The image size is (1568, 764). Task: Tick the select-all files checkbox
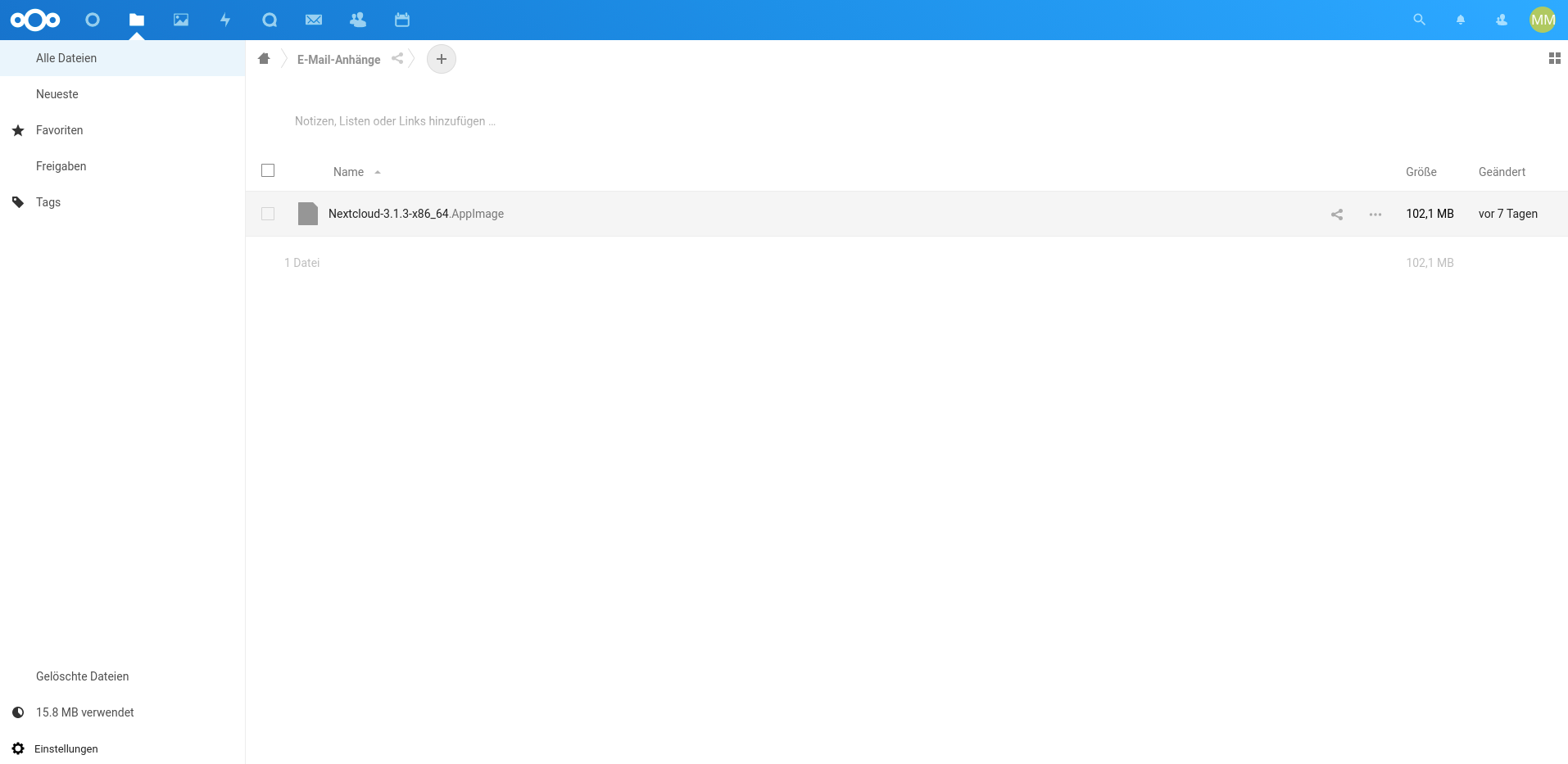(268, 170)
